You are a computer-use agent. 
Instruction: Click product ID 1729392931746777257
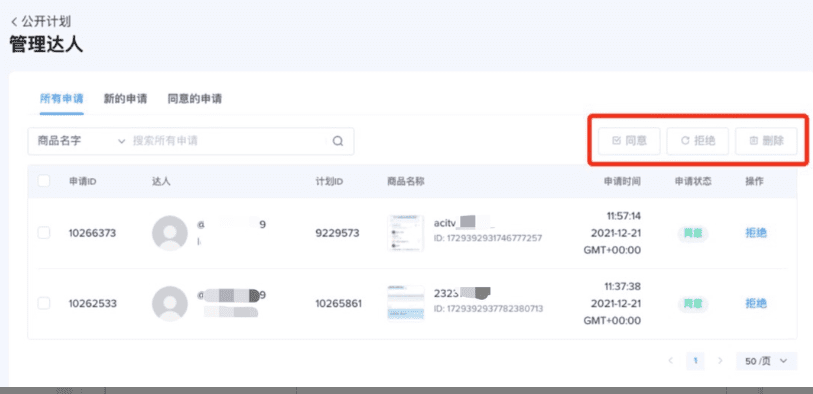pos(488,238)
